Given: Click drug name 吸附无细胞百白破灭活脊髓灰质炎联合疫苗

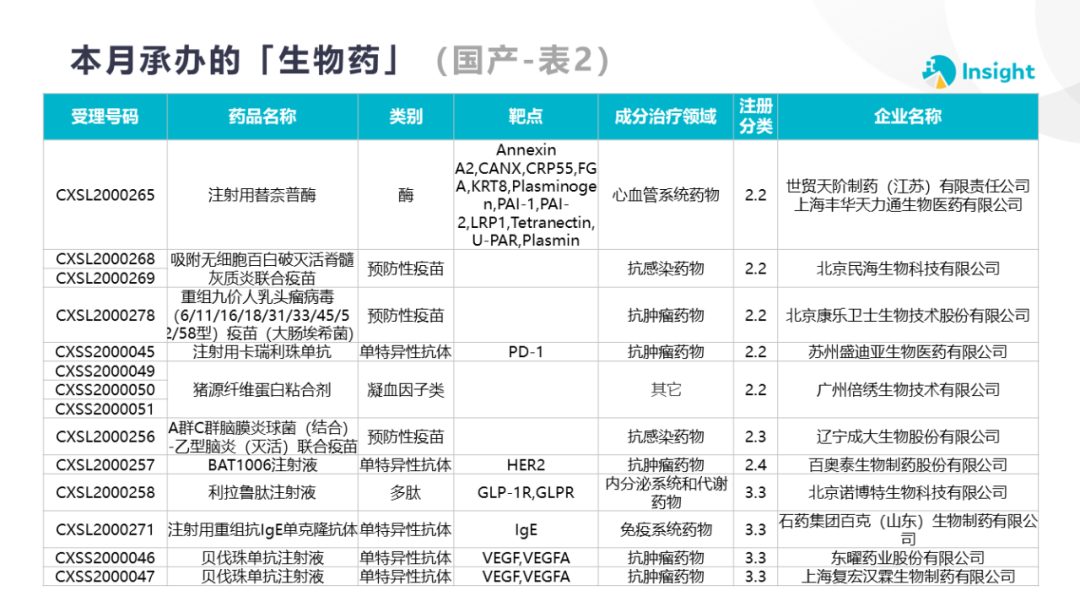Looking at the screenshot, I should pyautogui.click(x=262, y=269).
